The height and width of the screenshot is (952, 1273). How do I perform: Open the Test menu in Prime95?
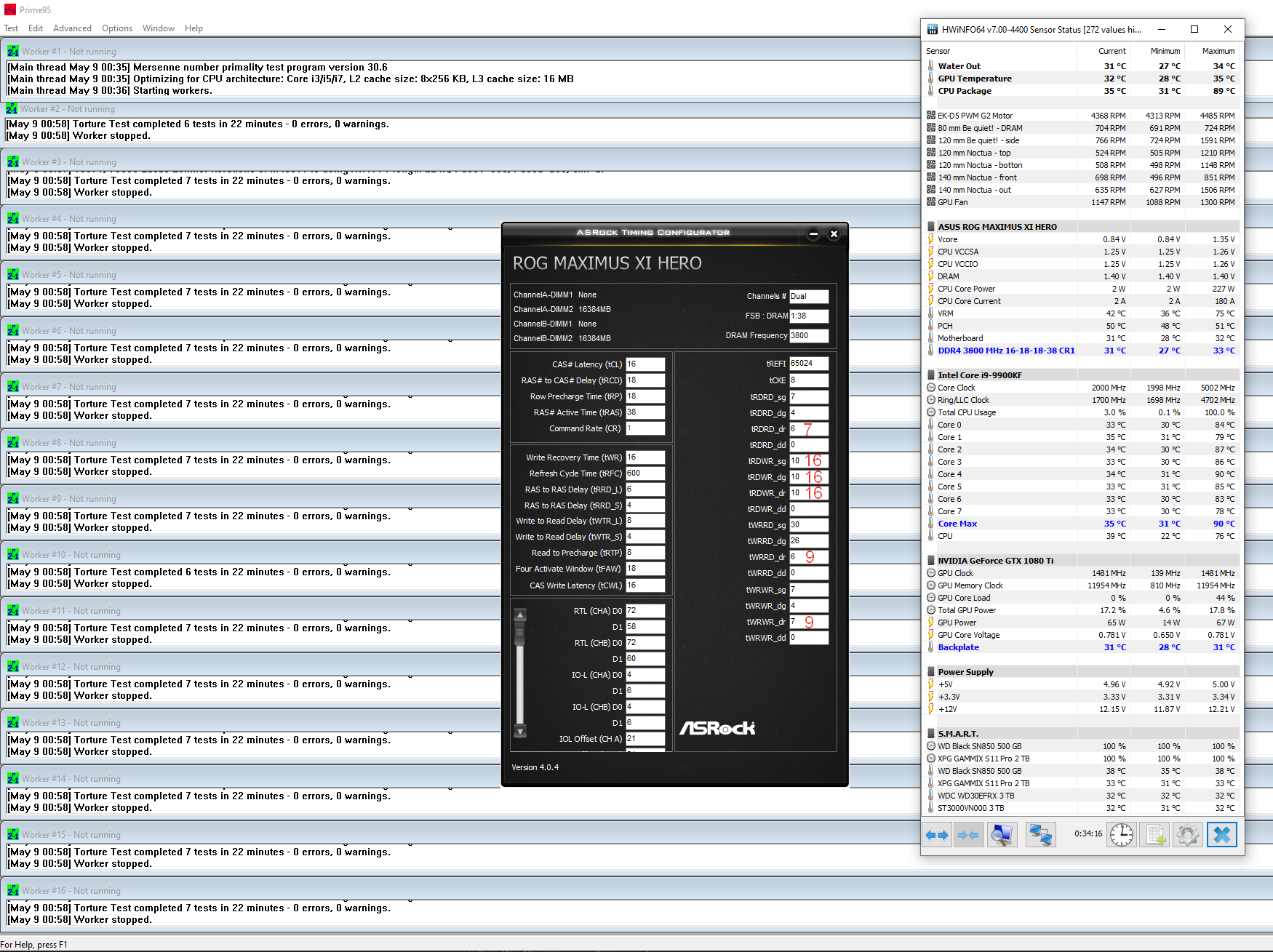[x=11, y=28]
